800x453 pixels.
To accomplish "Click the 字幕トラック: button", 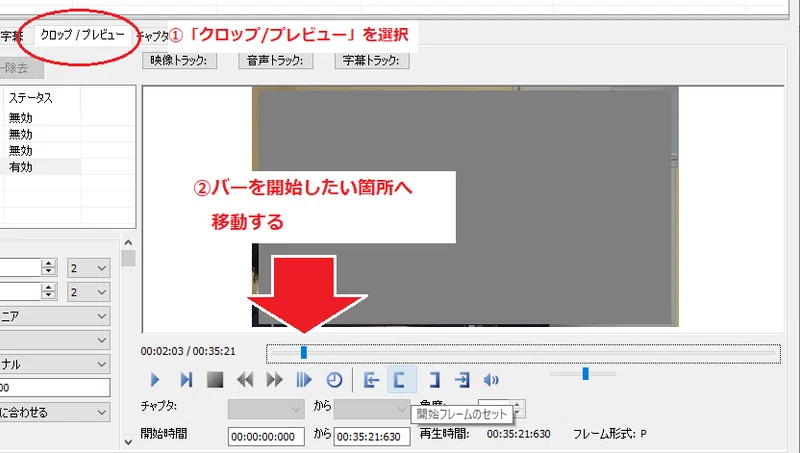I will point(371,60).
